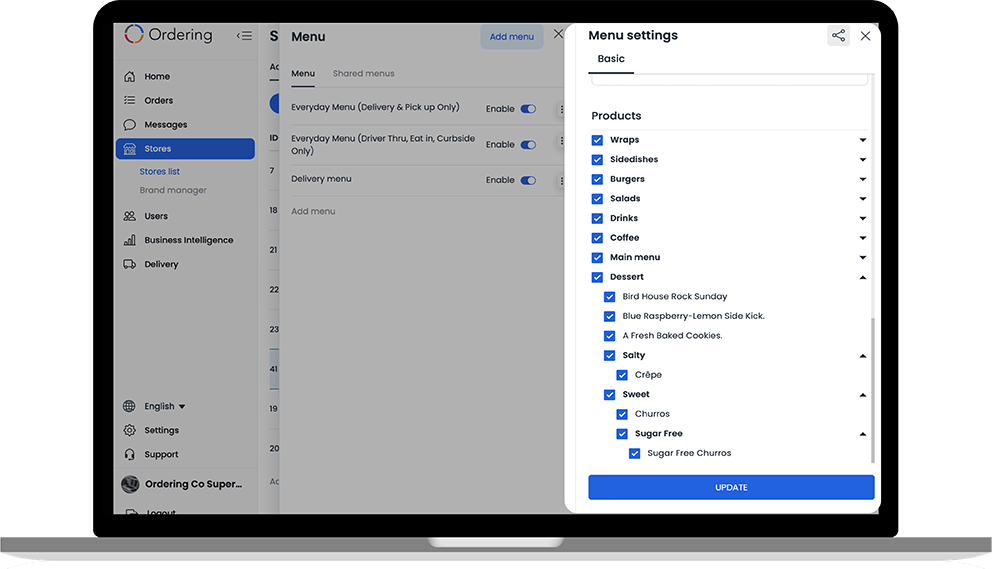Switch to the Shared menus tab
The image size is (1000, 569).
[x=364, y=73]
